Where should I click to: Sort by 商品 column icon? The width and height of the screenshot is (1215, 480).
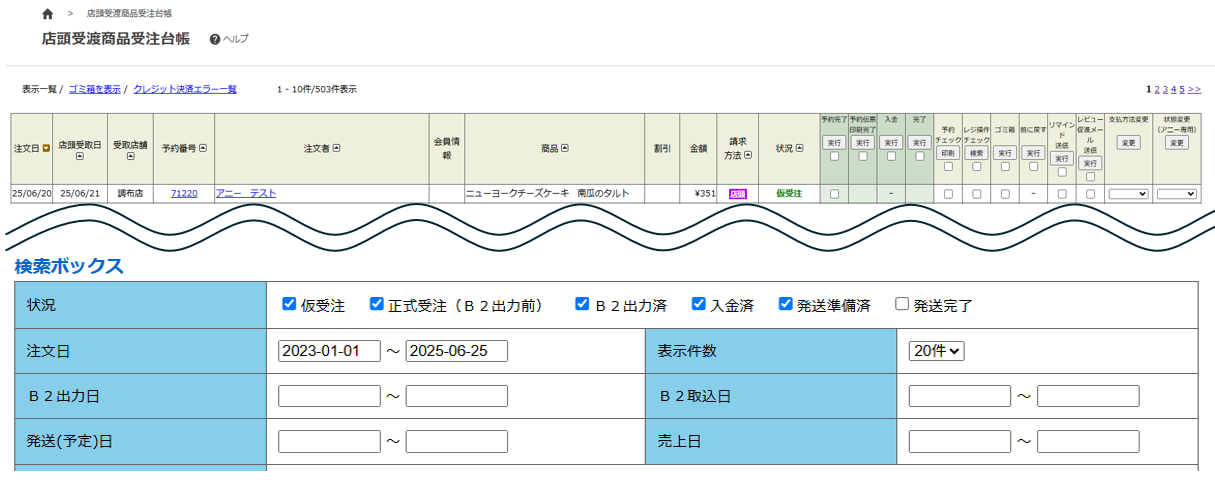coord(565,149)
